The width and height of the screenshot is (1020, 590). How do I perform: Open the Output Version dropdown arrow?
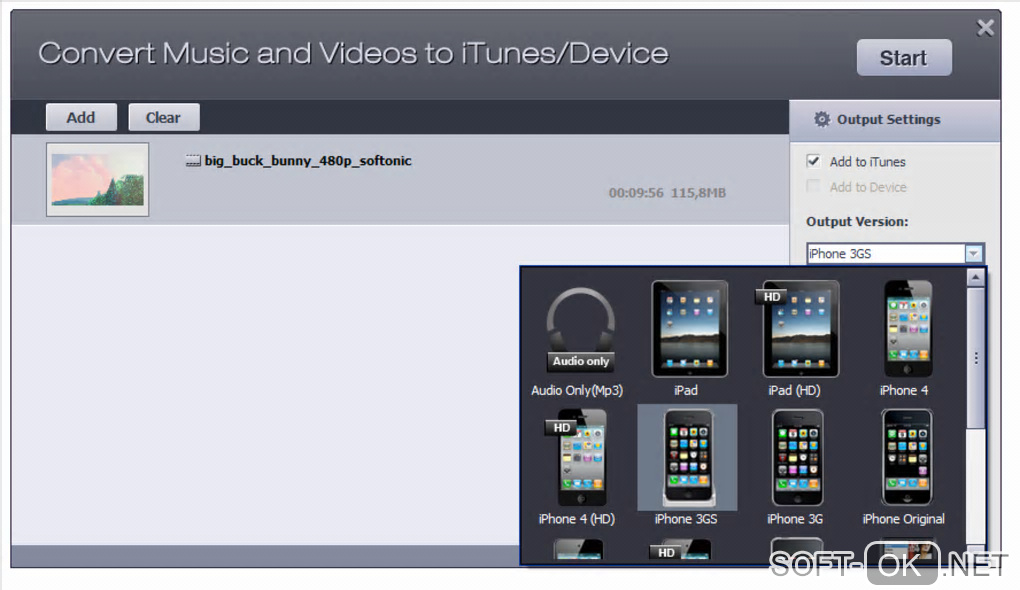974,253
